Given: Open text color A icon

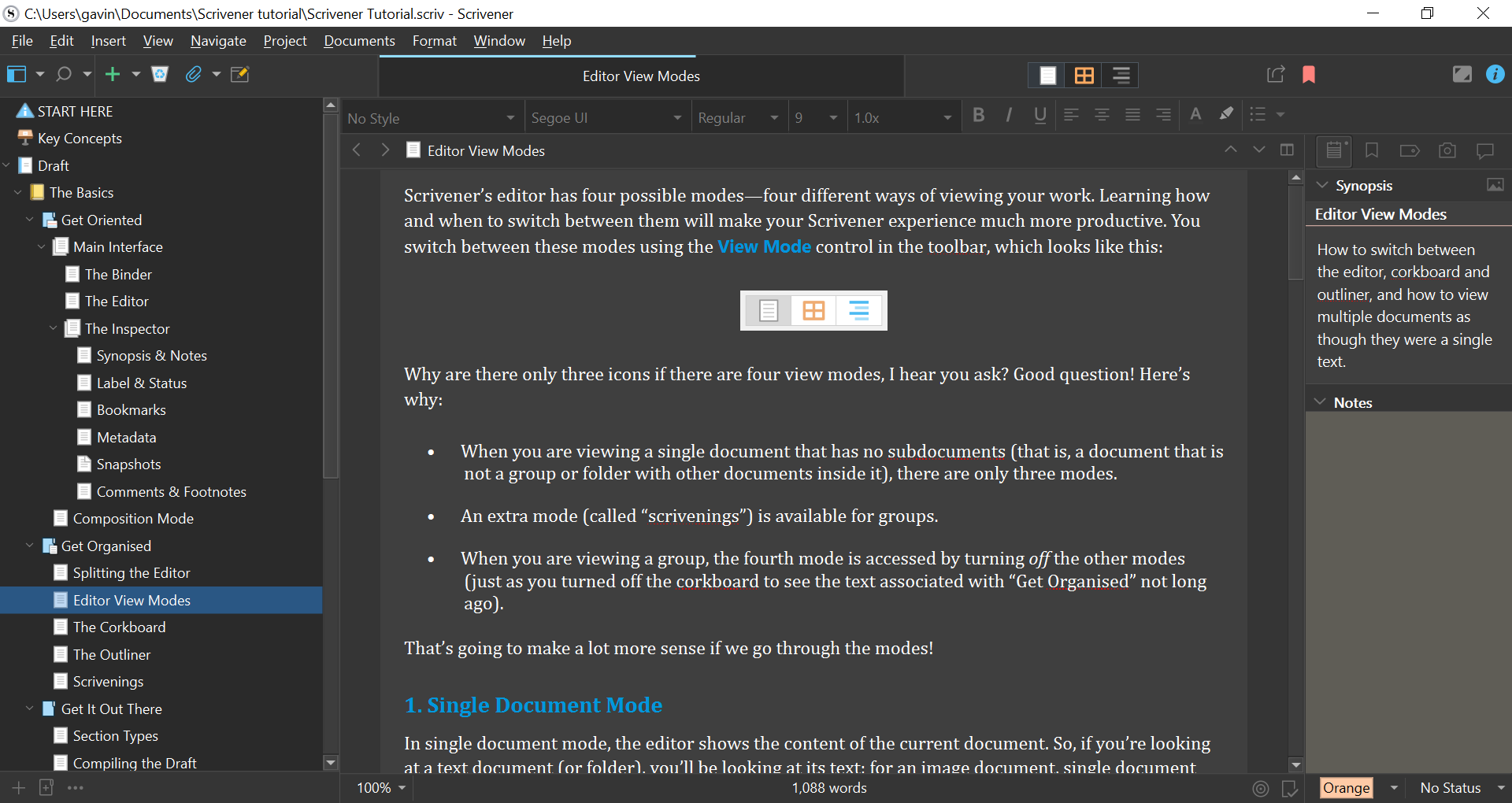Looking at the screenshot, I should click(1195, 114).
